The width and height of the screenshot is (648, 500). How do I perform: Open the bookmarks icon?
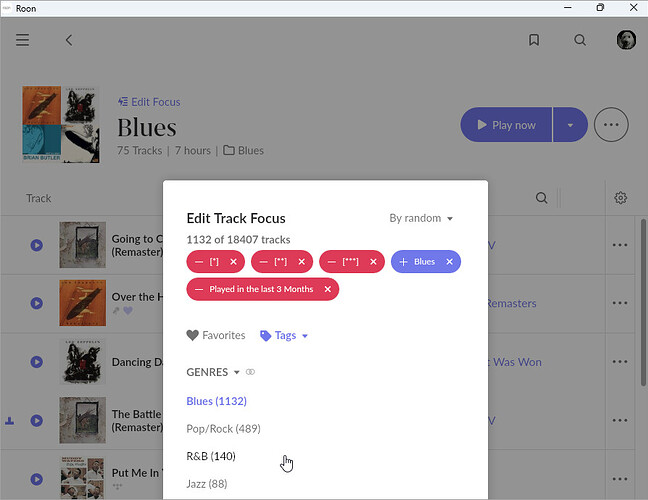point(534,40)
